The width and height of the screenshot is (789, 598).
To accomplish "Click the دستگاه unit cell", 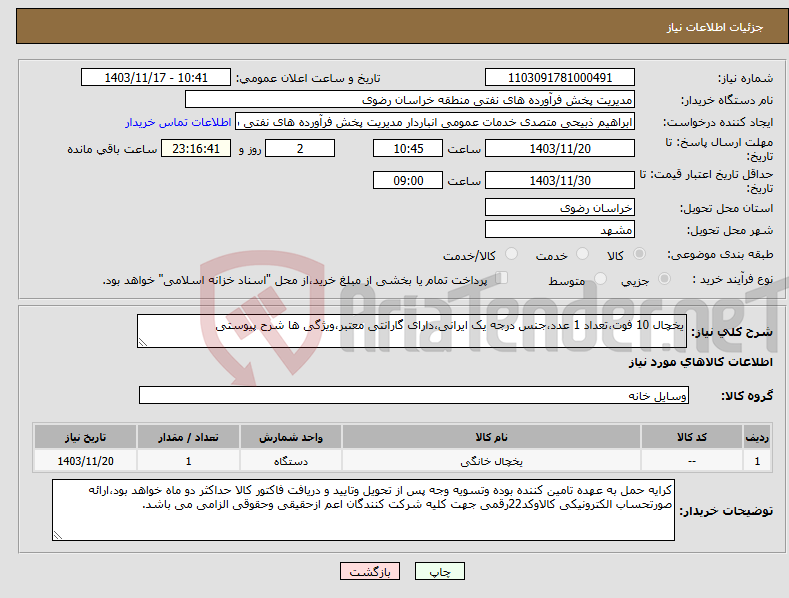I will (x=291, y=461).
